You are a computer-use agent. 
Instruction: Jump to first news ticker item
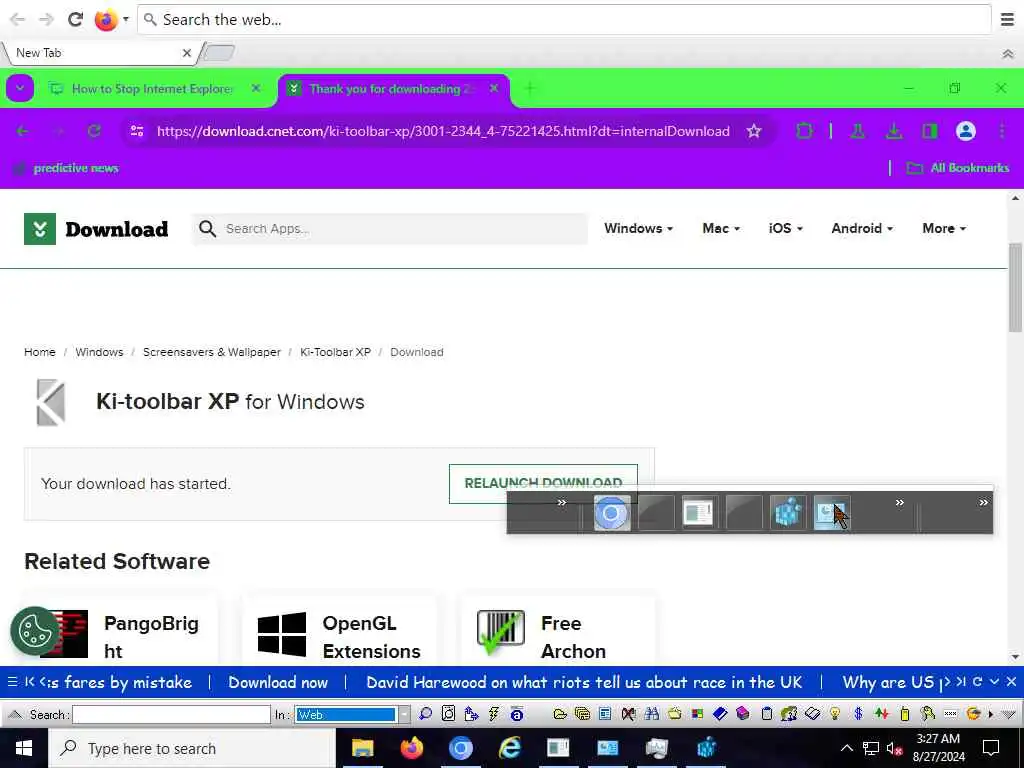pos(29,682)
